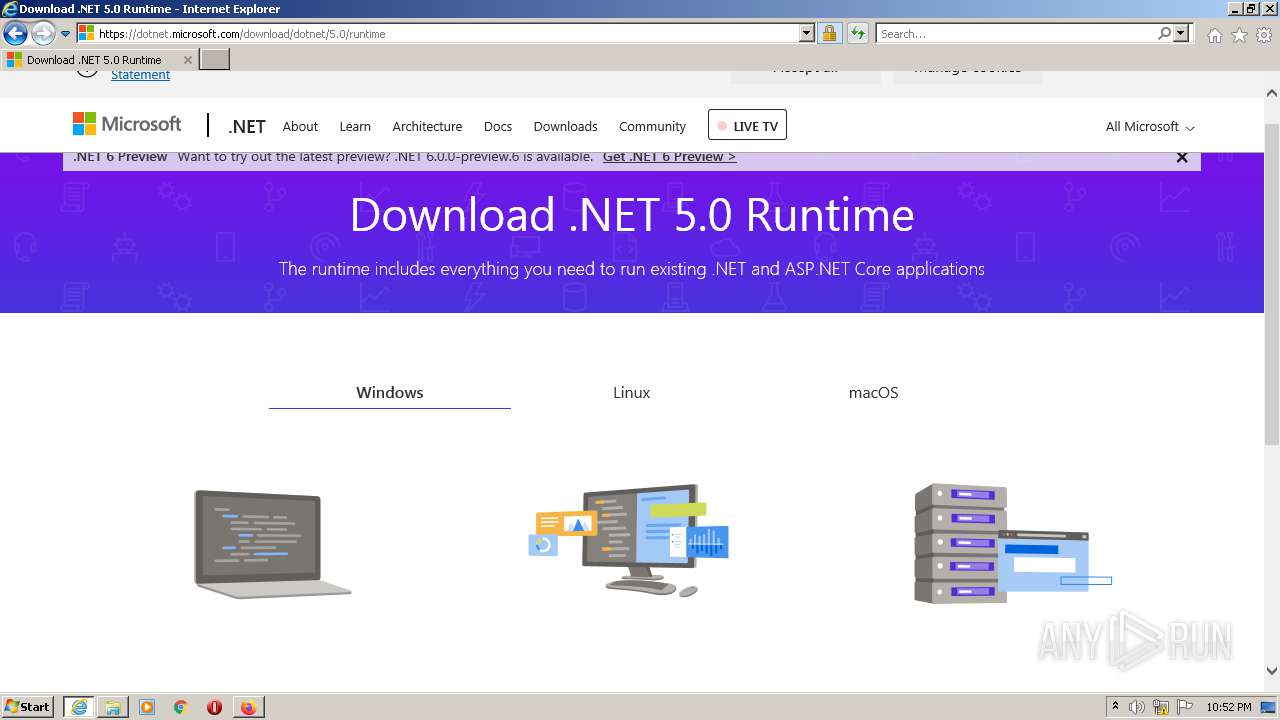Select the macOS tab

tap(873, 393)
